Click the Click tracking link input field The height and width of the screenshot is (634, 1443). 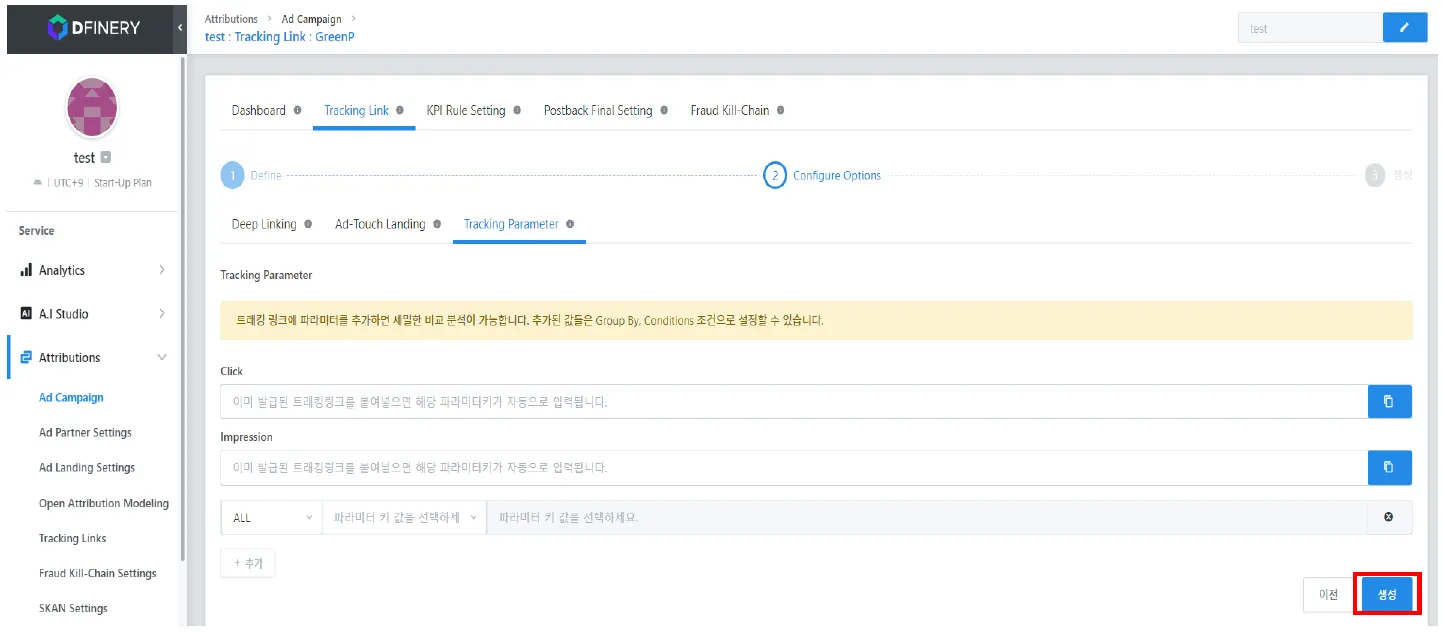[x=794, y=401]
